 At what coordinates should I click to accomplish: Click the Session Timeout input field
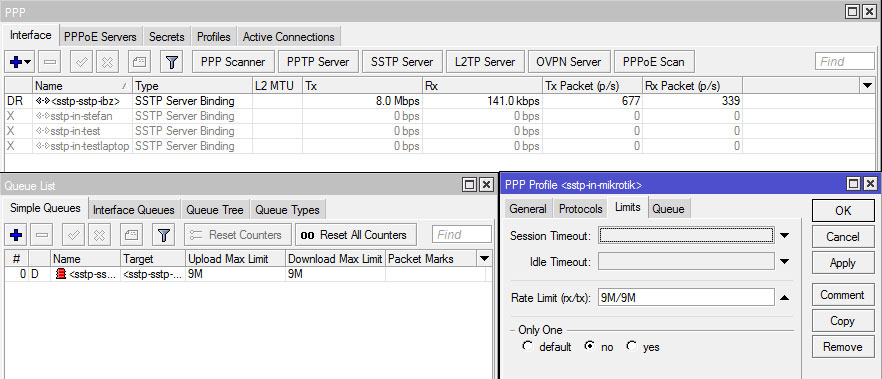pos(686,236)
